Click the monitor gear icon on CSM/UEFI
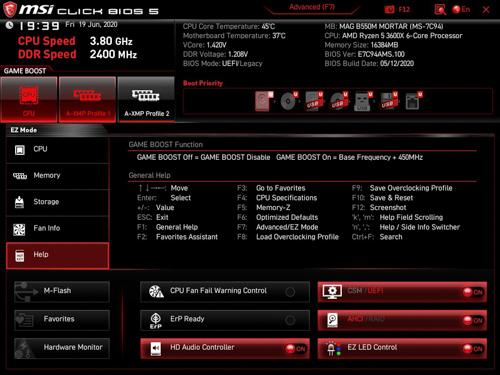Screen dimensions: 500x375 (x=332, y=292)
